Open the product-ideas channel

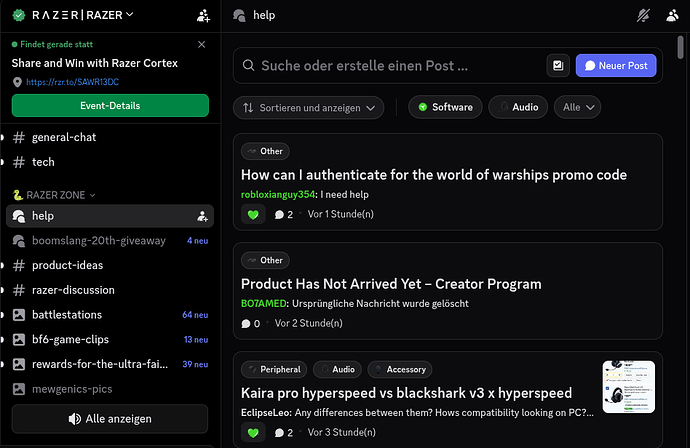click(110, 265)
